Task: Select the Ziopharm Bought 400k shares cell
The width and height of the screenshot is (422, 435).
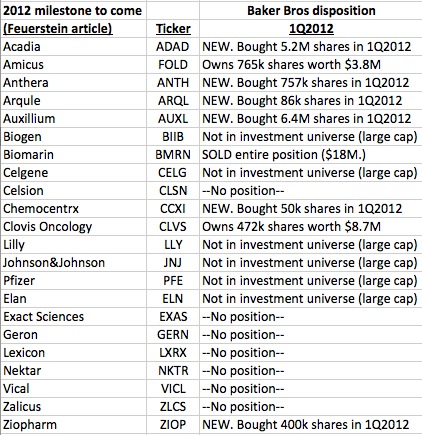Action: pos(311,425)
